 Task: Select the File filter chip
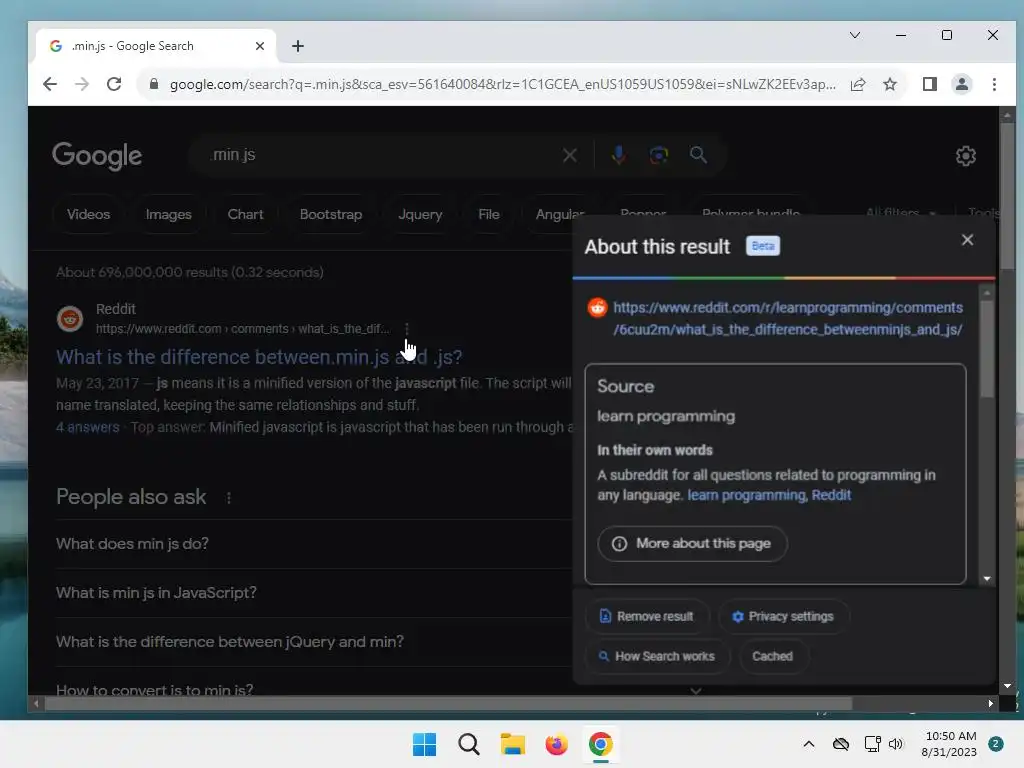point(488,214)
